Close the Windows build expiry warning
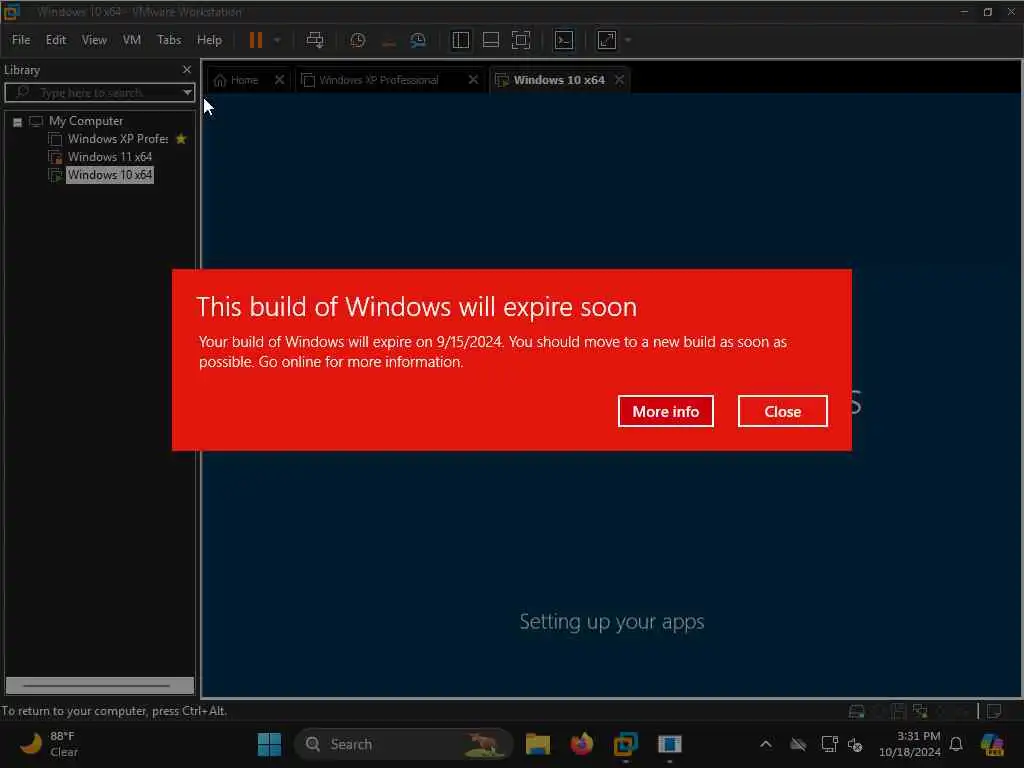1024x768 pixels. pos(782,411)
